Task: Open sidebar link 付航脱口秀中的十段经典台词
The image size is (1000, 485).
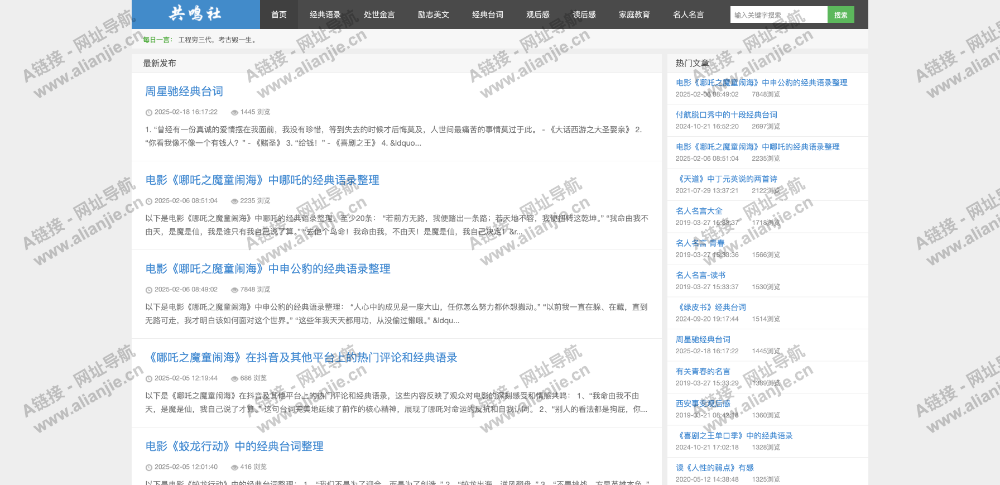Action: (x=726, y=115)
